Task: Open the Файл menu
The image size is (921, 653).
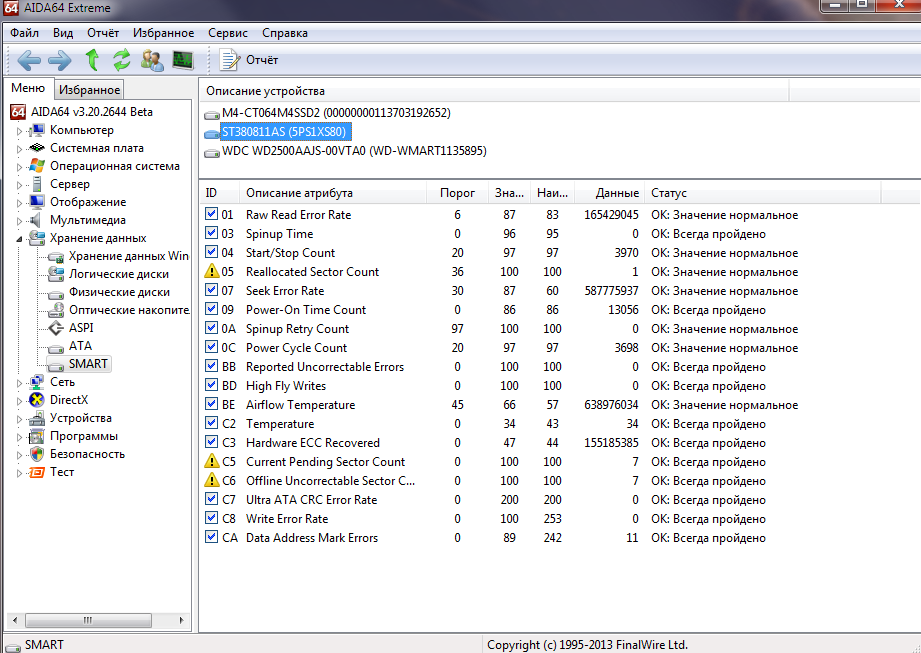Action: tap(24, 33)
